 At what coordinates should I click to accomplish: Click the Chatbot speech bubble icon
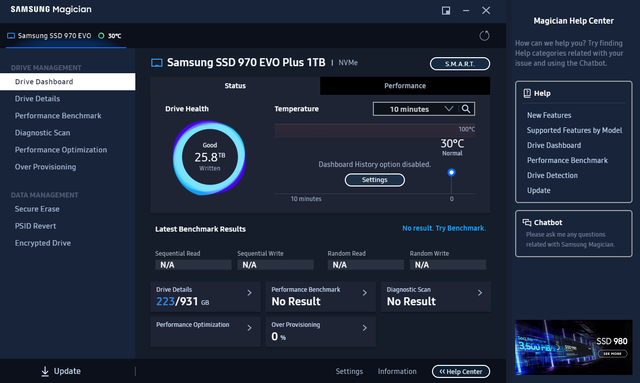pos(527,223)
